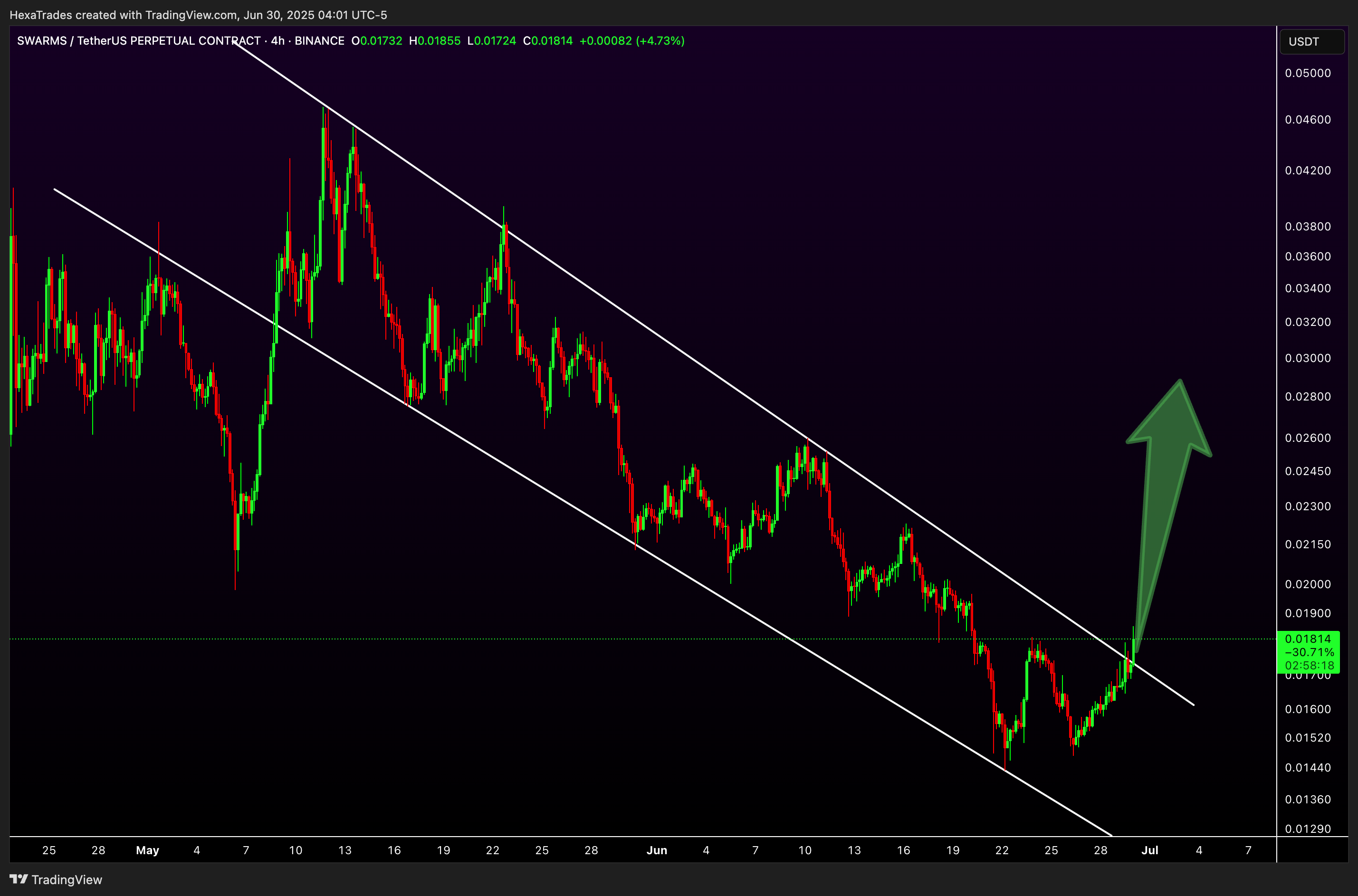The width and height of the screenshot is (1358, 896).
Task: Click the 0.04200 price axis label
Action: point(1308,170)
